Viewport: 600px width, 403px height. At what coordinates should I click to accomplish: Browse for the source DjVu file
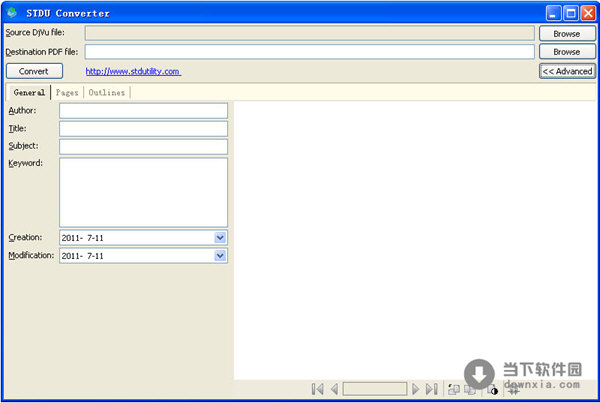[567, 34]
